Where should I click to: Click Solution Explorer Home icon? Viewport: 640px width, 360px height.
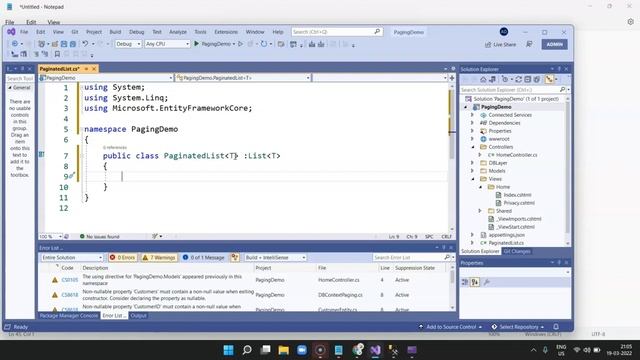click(483, 80)
